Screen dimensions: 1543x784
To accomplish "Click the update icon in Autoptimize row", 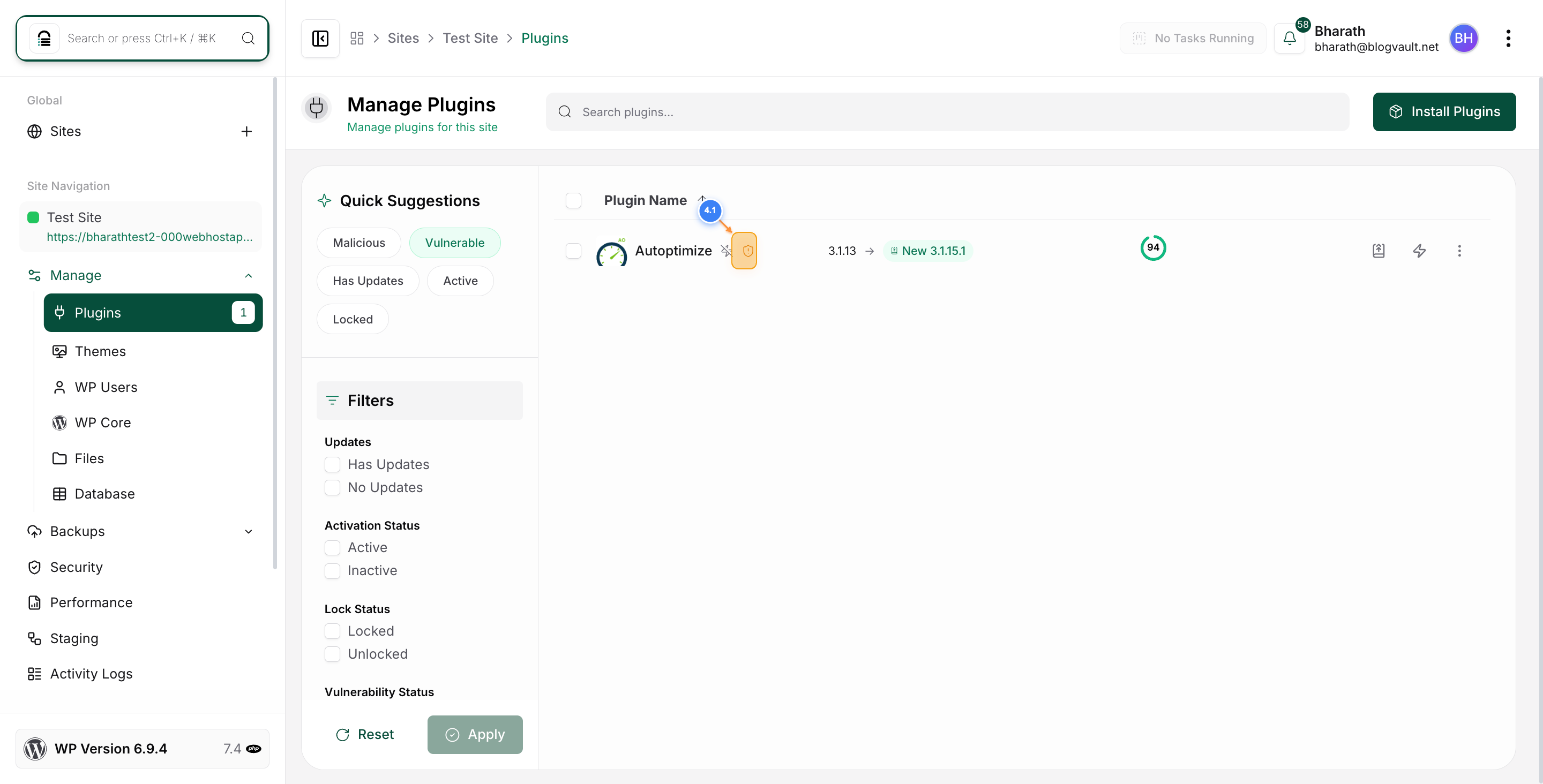I will click(x=1379, y=250).
